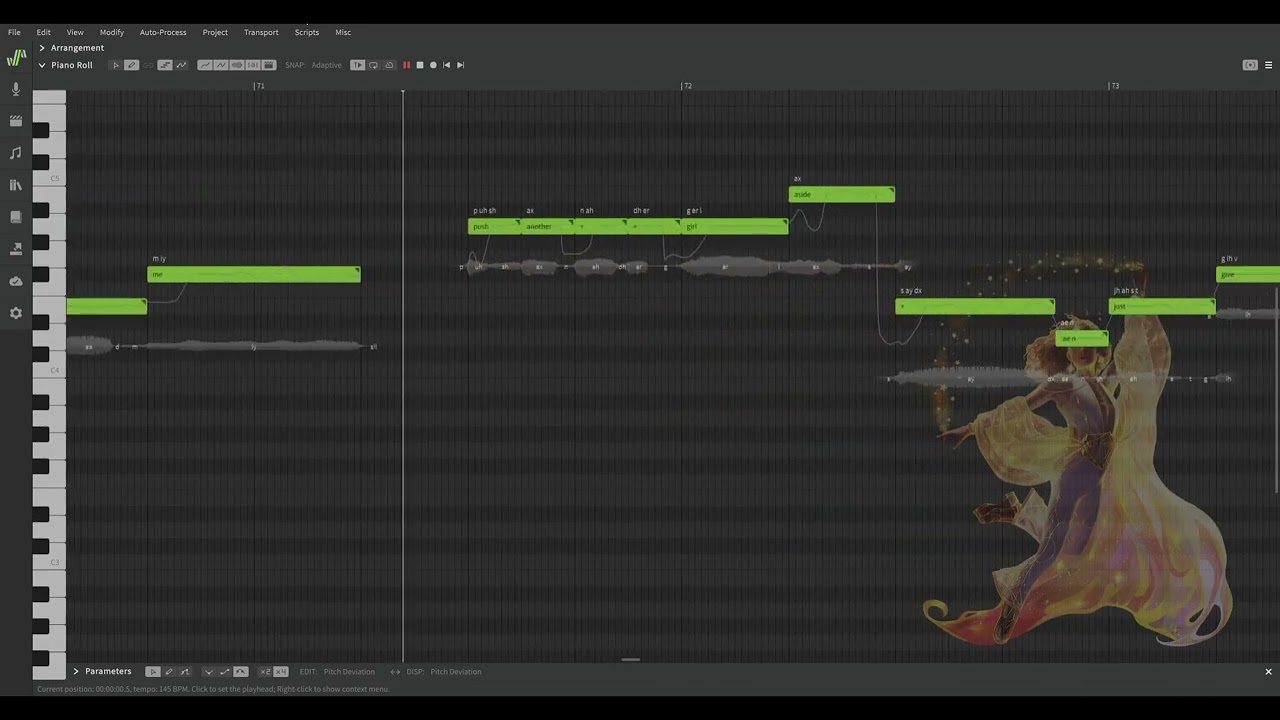Expand the Arrangement panel
The width and height of the screenshot is (1280, 720).
42,48
